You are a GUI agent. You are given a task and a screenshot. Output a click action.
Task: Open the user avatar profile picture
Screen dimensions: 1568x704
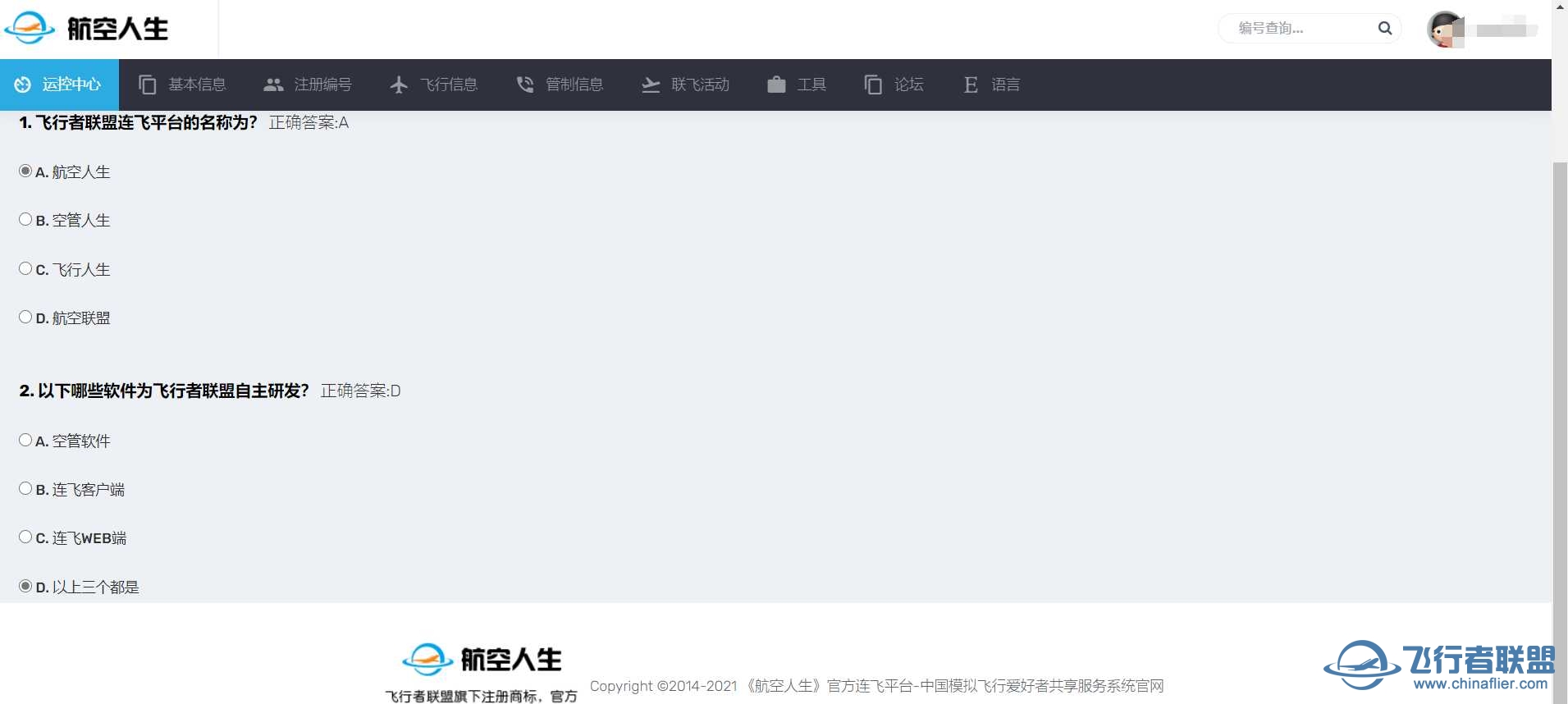[x=1445, y=30]
